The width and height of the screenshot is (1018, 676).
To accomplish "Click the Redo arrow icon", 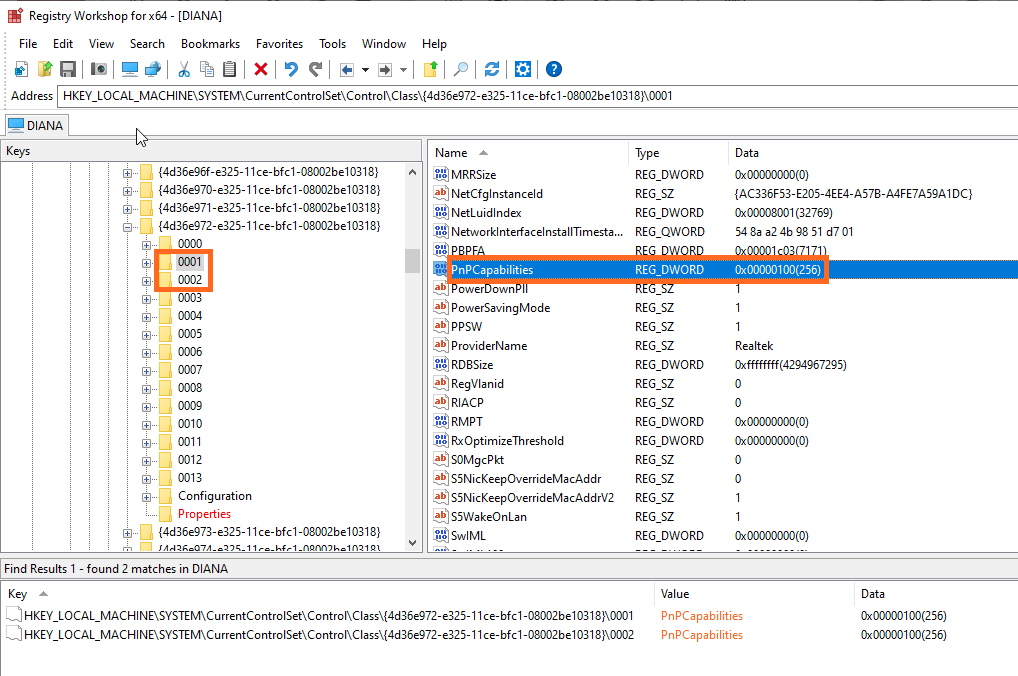I will [316, 69].
